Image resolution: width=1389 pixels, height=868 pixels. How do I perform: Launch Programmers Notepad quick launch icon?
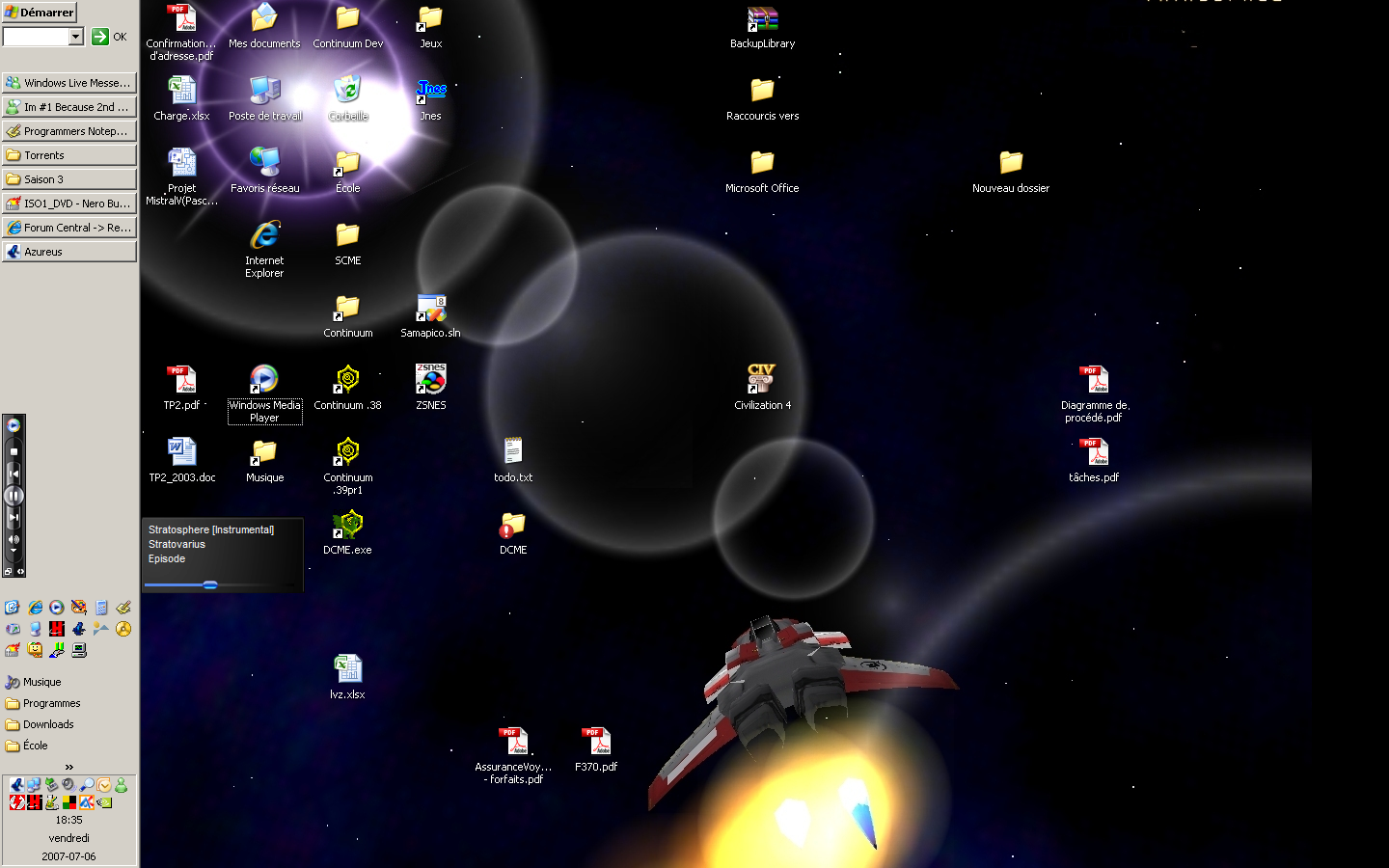coord(123,608)
